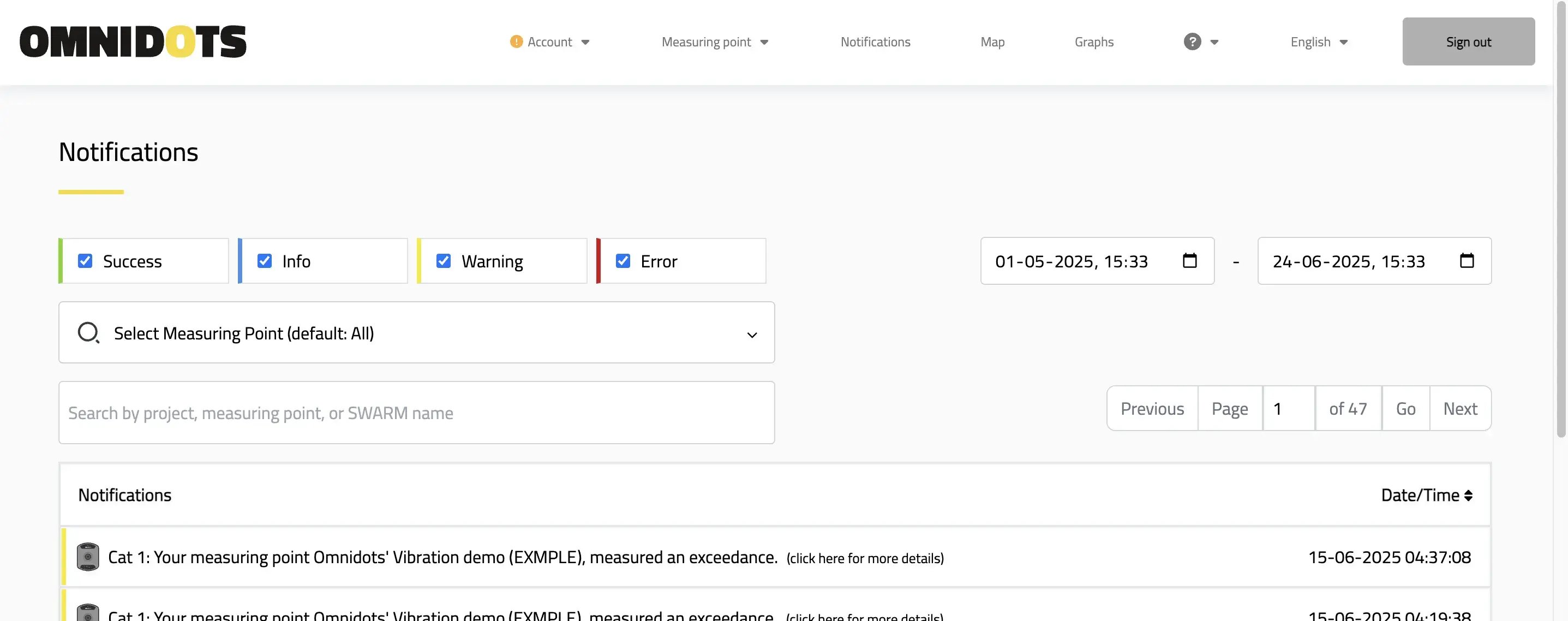Screen dimensions: 1568x621
Task: Sort notifications by the Date/Time arrows
Action: [1468, 495]
